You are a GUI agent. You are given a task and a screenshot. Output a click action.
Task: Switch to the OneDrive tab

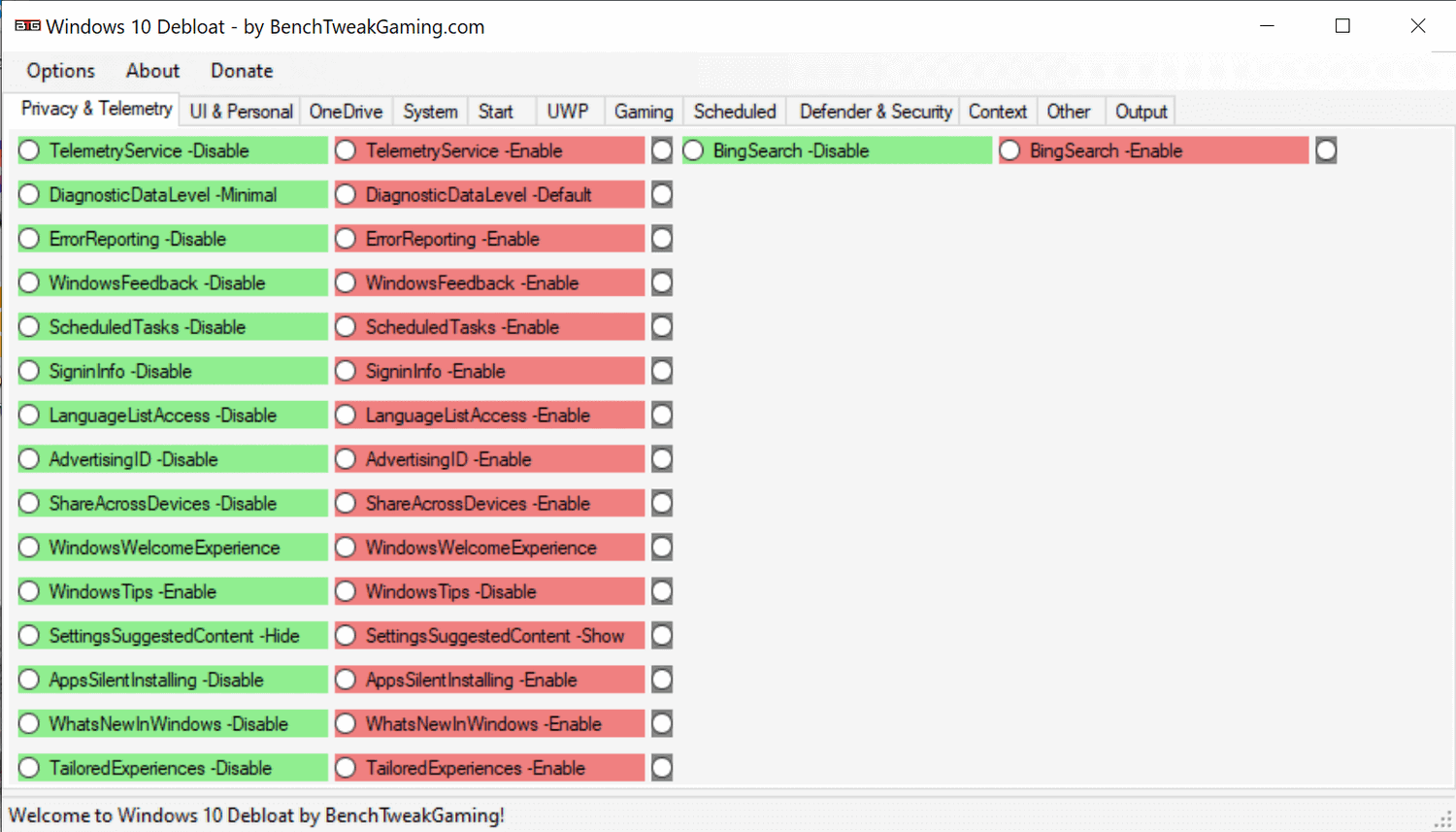coord(346,111)
